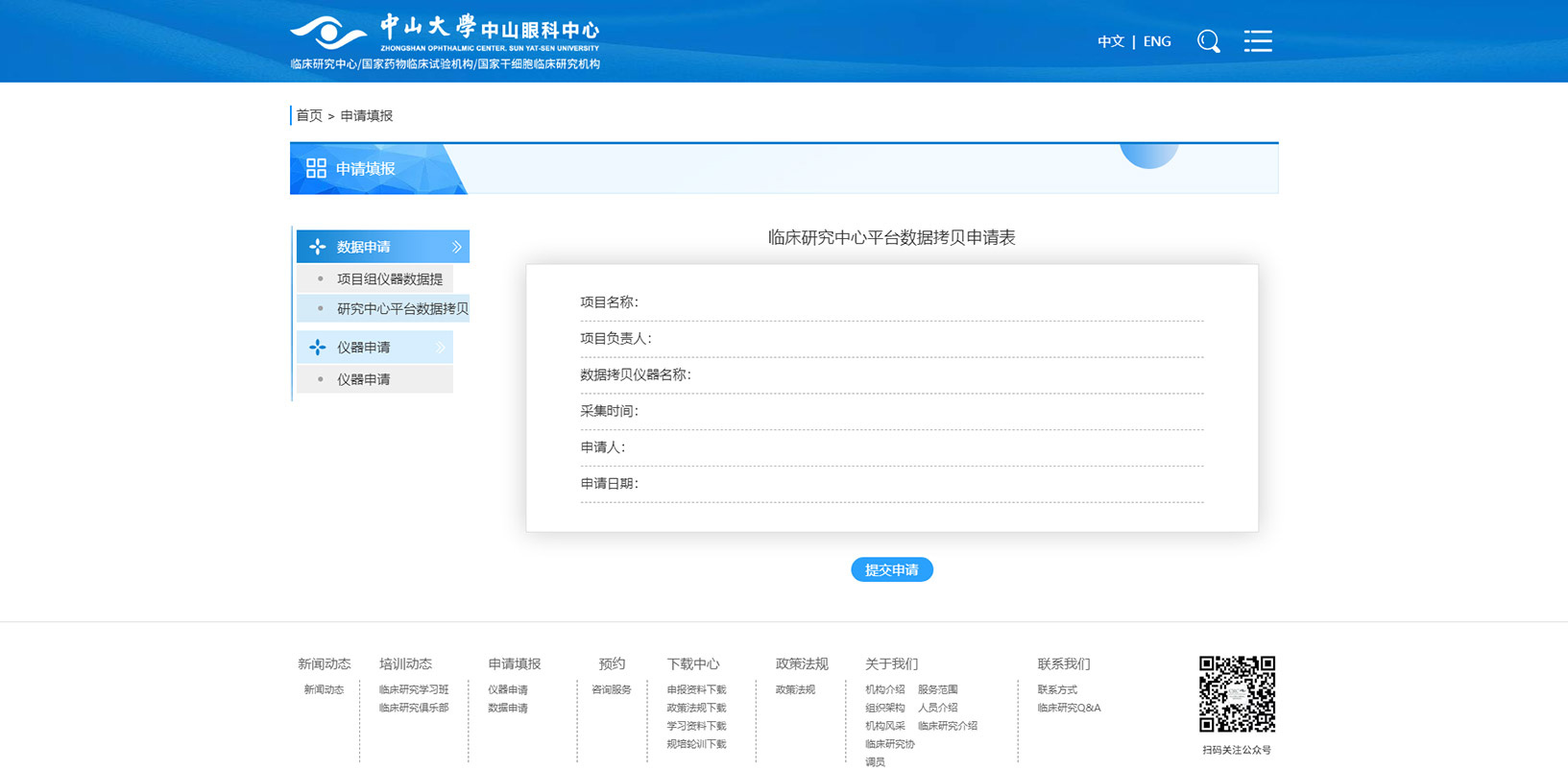Open 临床研究Q&A footer link
This screenshot has width=1568, height=771.
click(1069, 709)
